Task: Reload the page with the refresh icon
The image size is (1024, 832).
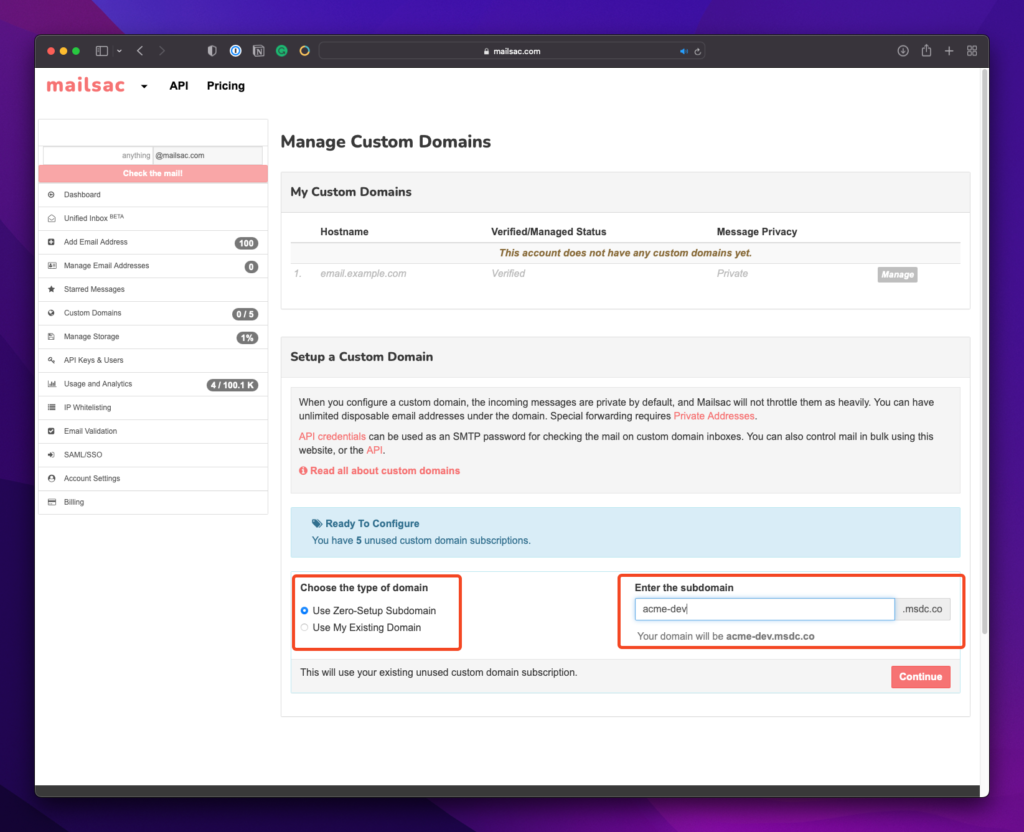Action: tap(698, 52)
